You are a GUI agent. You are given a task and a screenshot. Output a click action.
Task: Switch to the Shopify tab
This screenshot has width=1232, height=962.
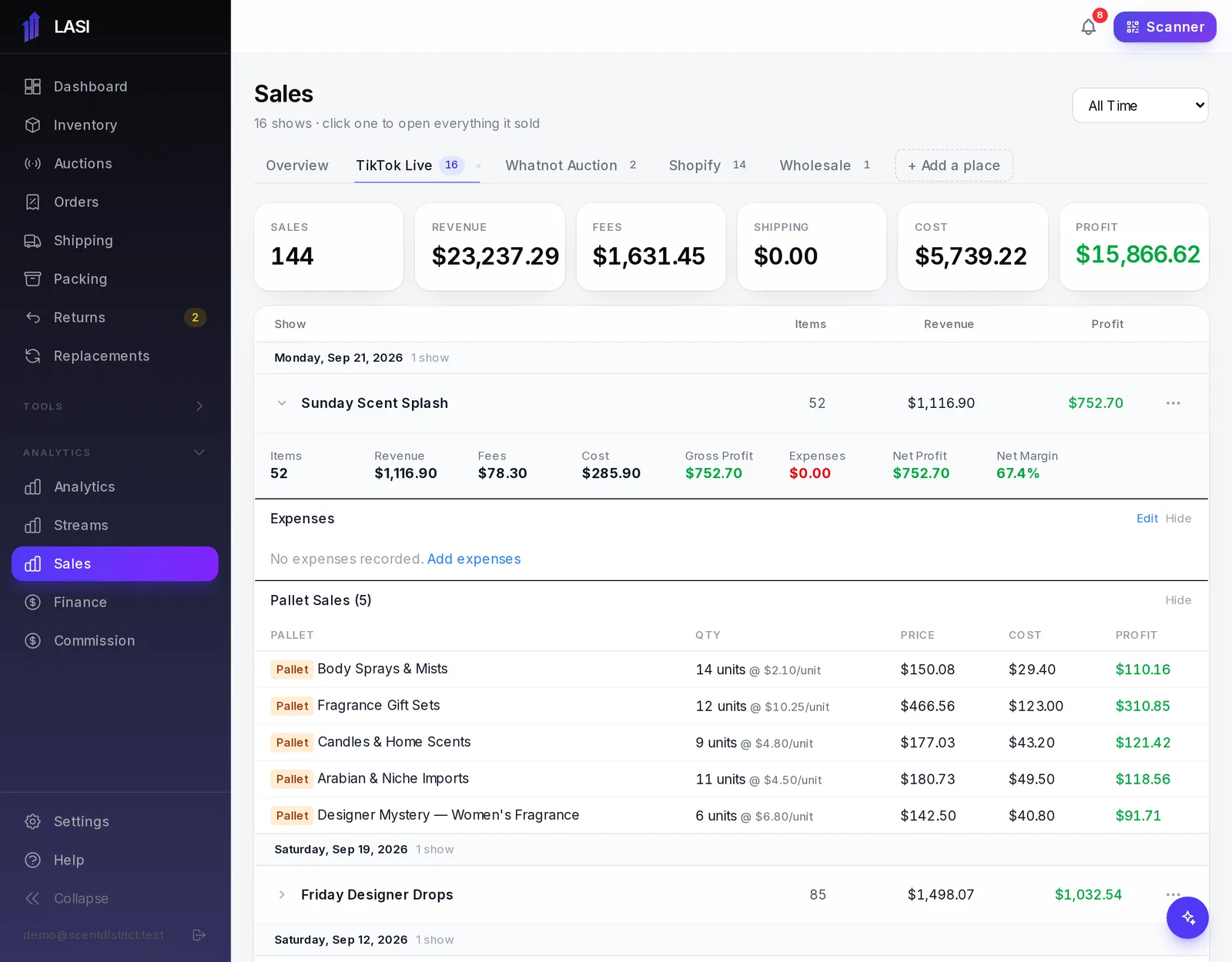coord(707,165)
